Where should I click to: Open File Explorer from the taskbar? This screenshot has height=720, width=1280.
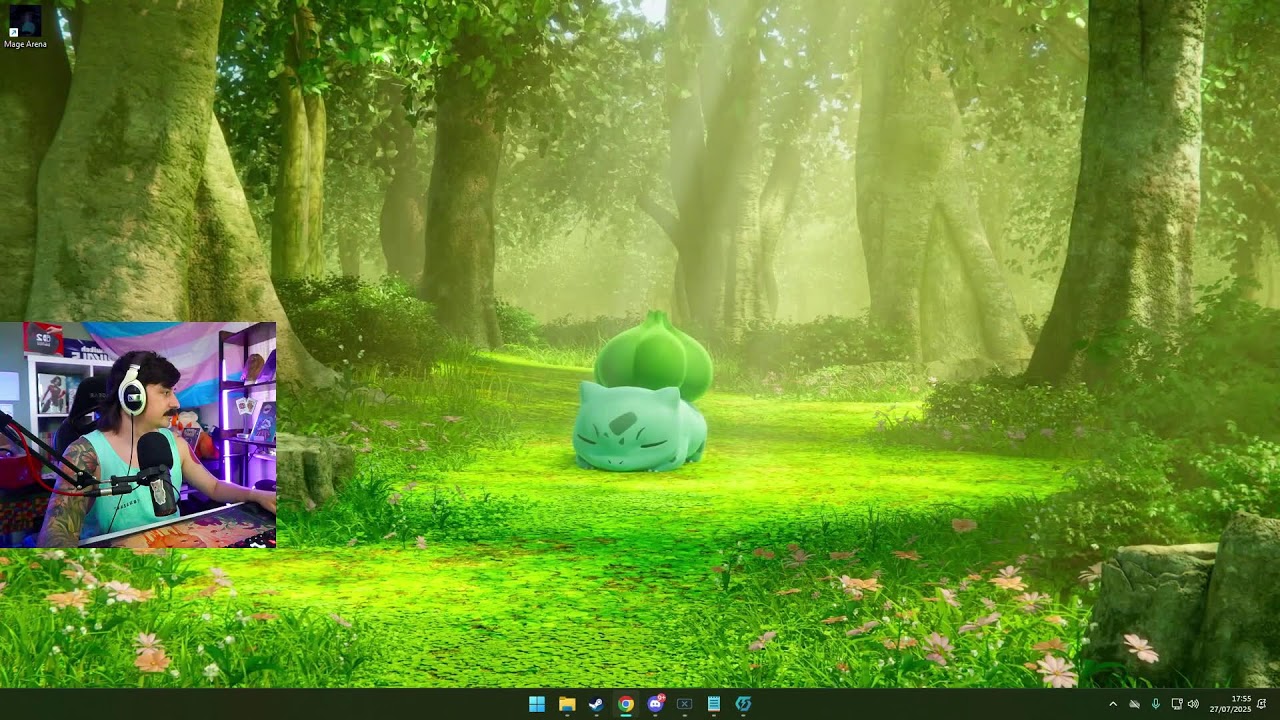(x=567, y=704)
